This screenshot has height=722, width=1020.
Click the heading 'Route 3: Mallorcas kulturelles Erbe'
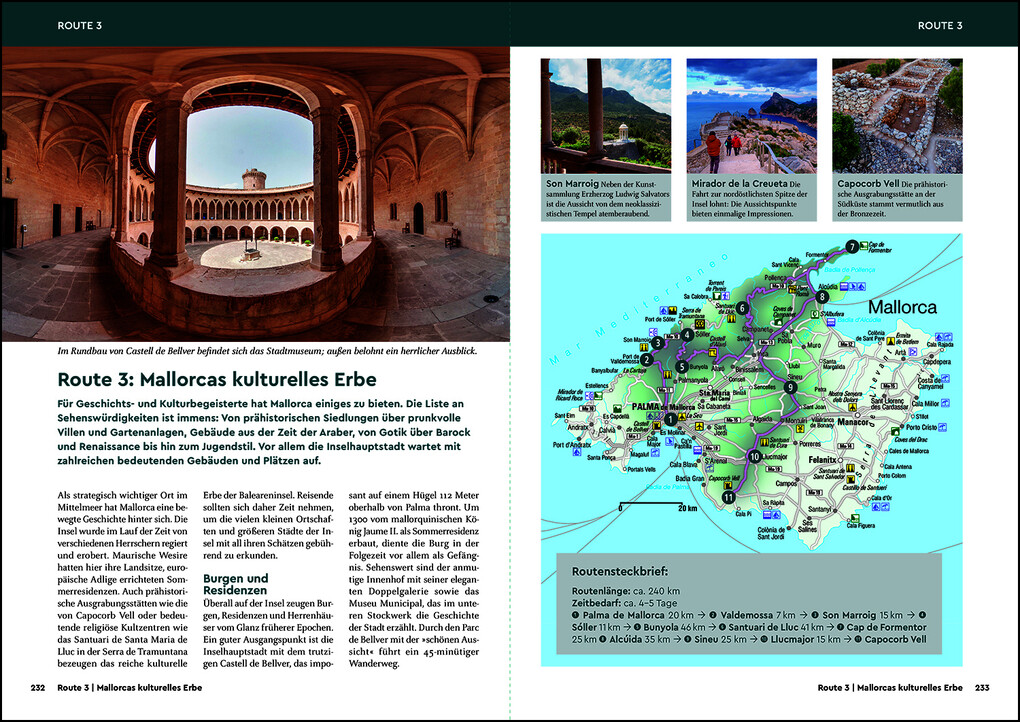coord(217,379)
